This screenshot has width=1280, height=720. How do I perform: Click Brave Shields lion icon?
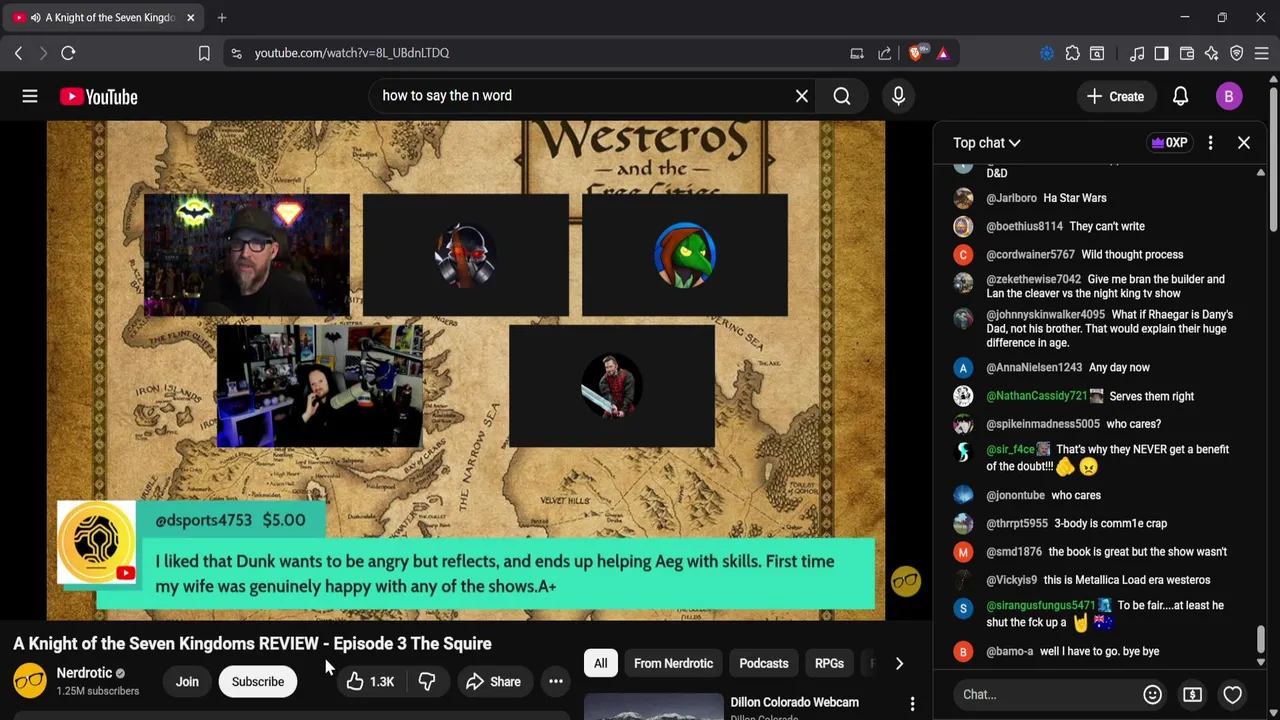916,53
